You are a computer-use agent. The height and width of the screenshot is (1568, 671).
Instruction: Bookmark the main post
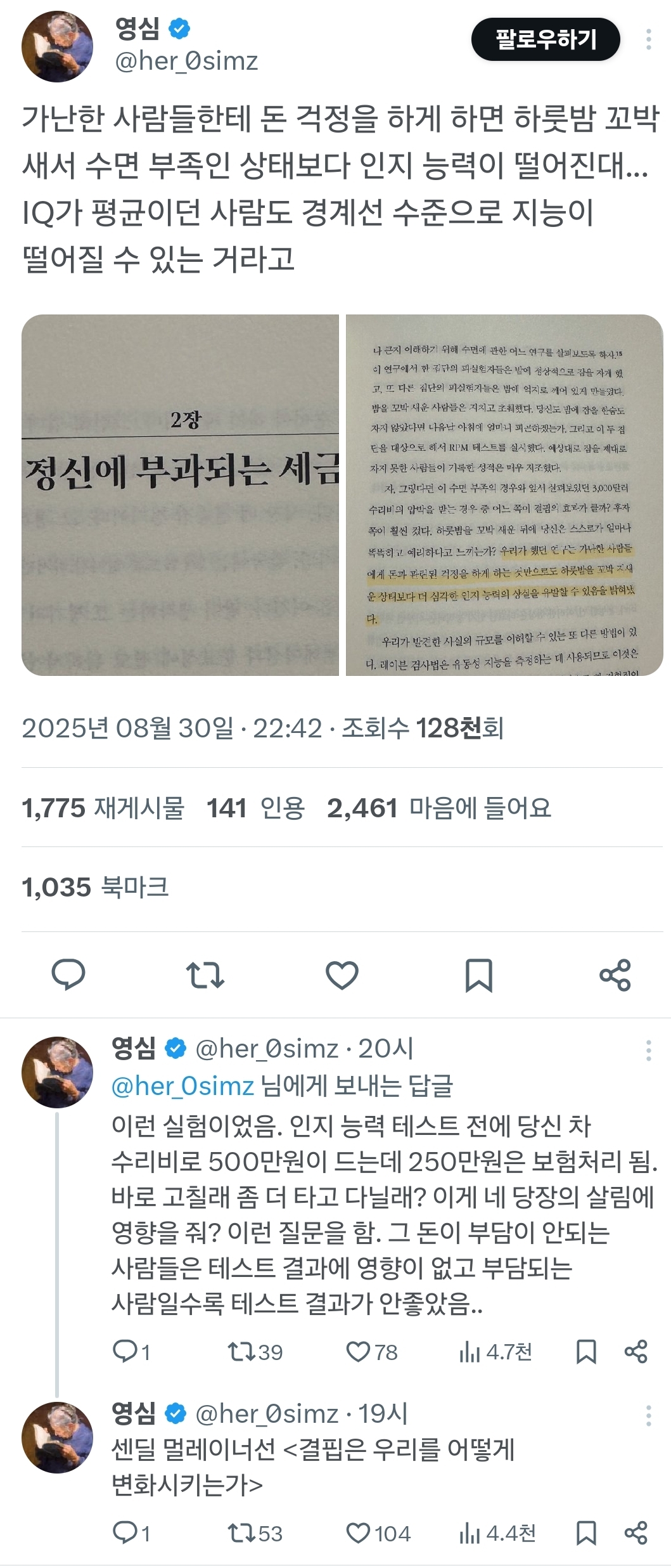[x=479, y=975]
